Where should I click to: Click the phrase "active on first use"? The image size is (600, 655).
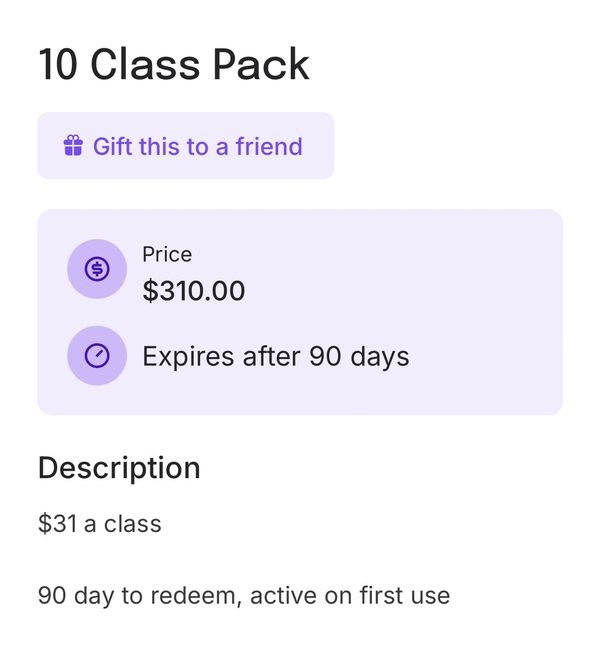[x=350, y=596]
